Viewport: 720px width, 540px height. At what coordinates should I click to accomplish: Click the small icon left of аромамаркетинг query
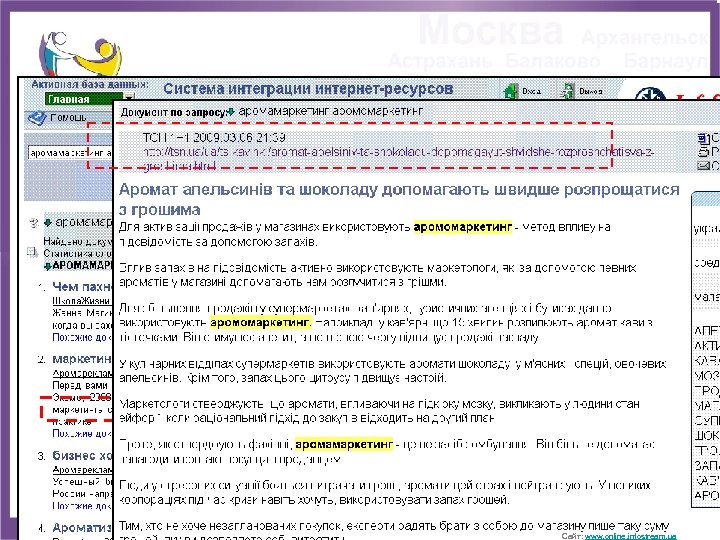click(x=34, y=223)
